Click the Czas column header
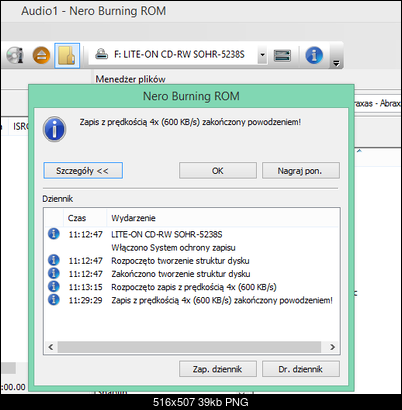The height and width of the screenshot is (410, 402). point(85,218)
